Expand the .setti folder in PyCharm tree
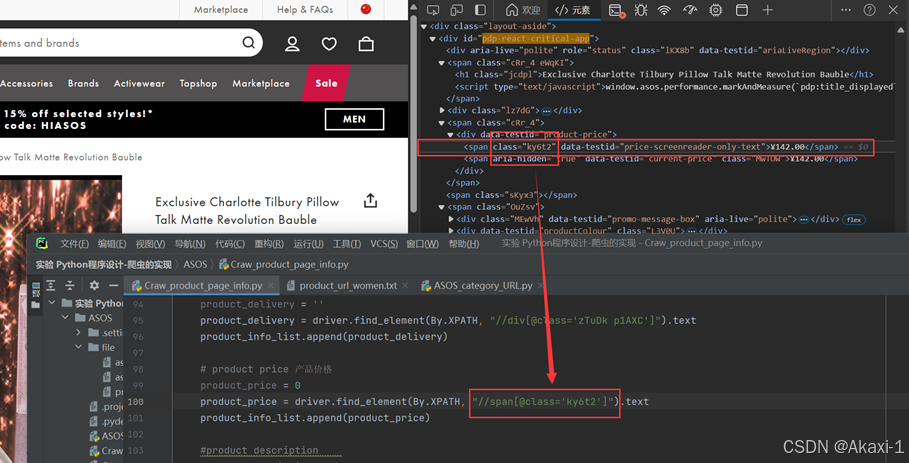The width and height of the screenshot is (909, 463). [x=78, y=333]
